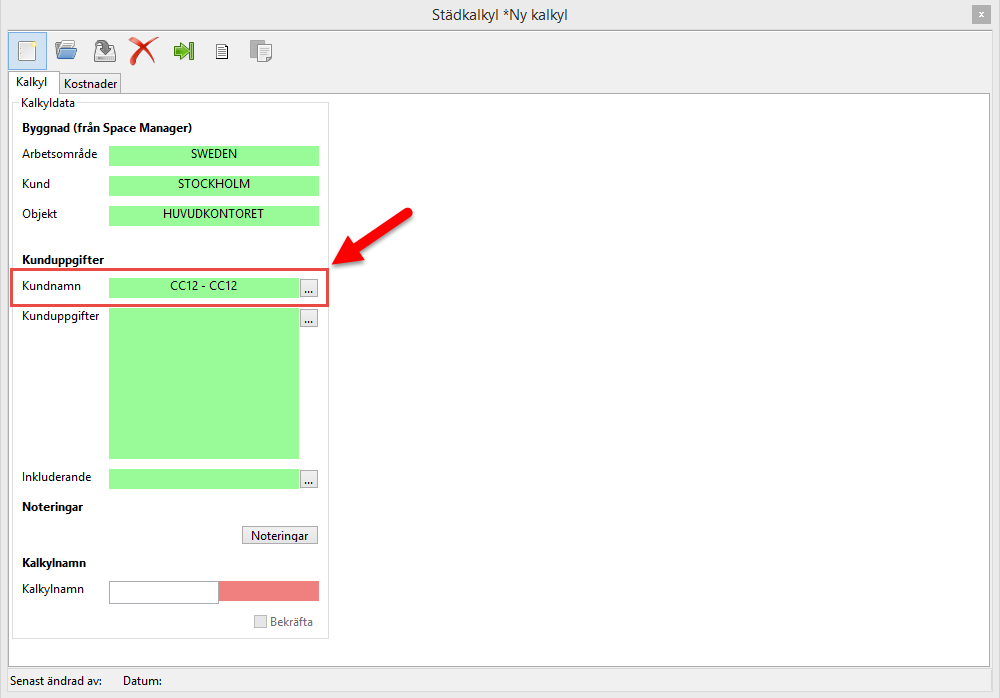Click the Arbetsområde field showing SWEDEN
Viewport: 1000px width, 698px height.
[x=213, y=155]
